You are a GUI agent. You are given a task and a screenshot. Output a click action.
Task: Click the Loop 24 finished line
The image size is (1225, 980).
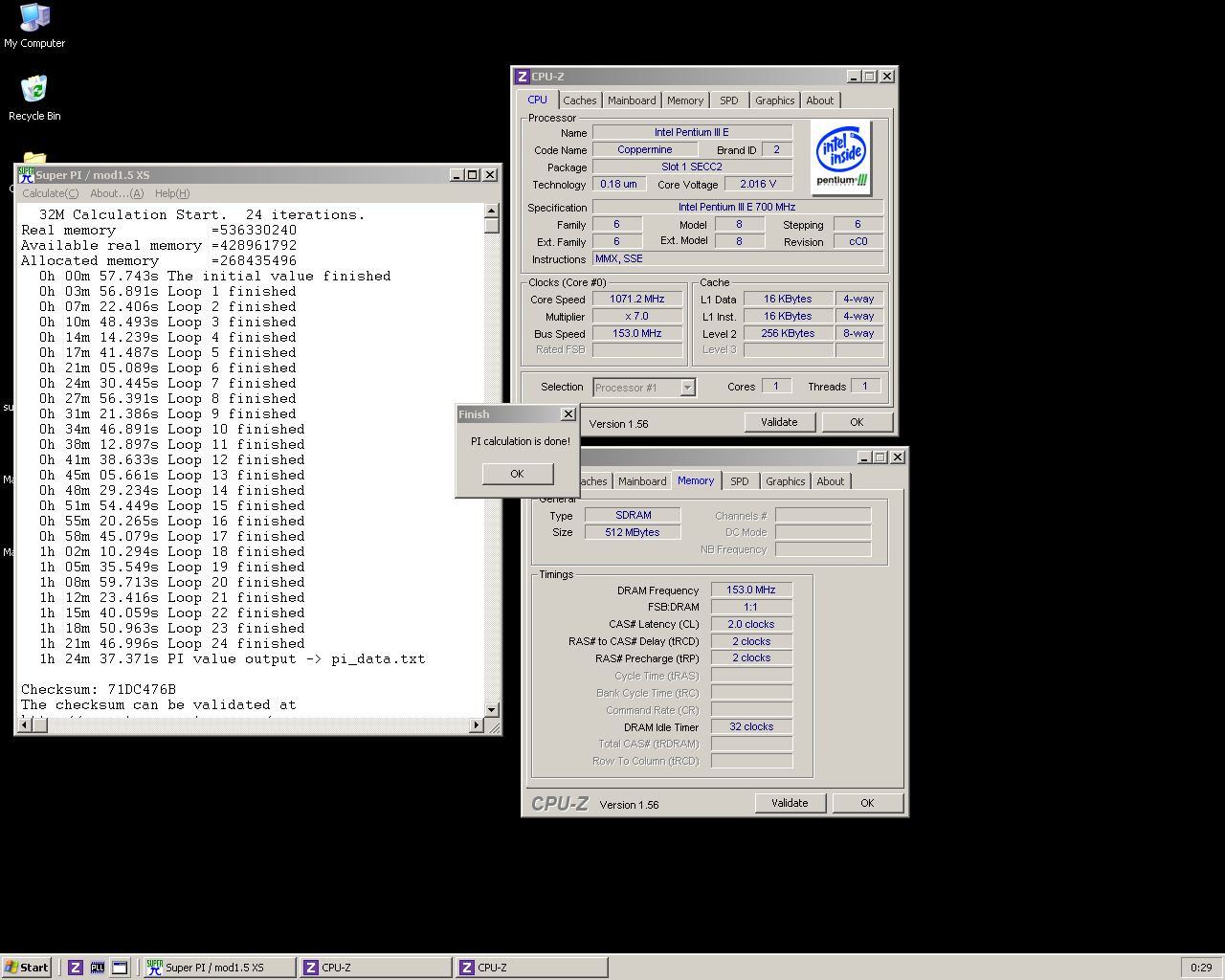coord(172,643)
